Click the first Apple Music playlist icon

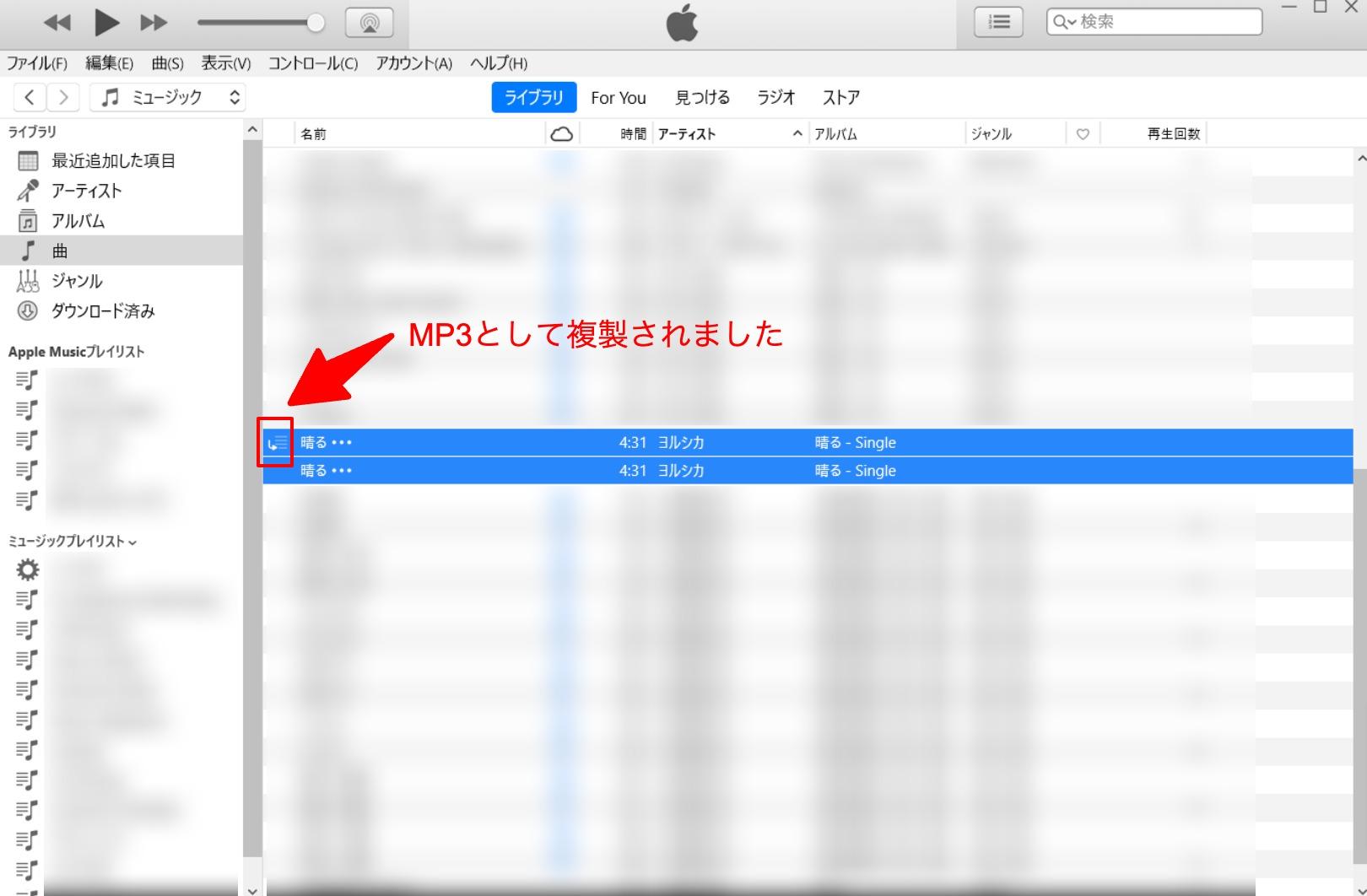tap(27, 381)
